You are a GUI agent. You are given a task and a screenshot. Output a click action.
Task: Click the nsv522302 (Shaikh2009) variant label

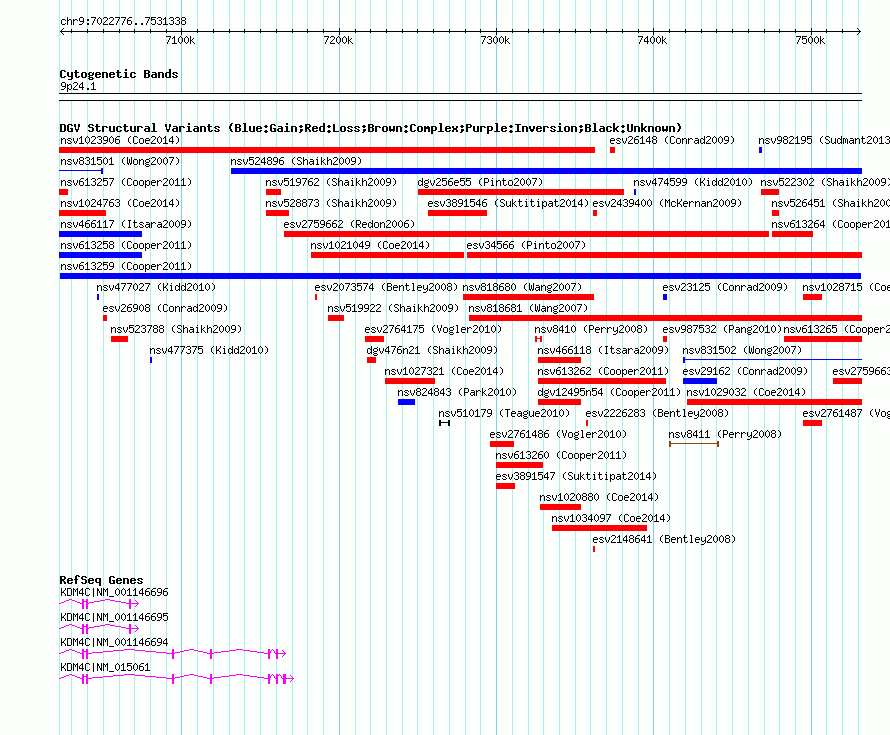tap(825, 182)
